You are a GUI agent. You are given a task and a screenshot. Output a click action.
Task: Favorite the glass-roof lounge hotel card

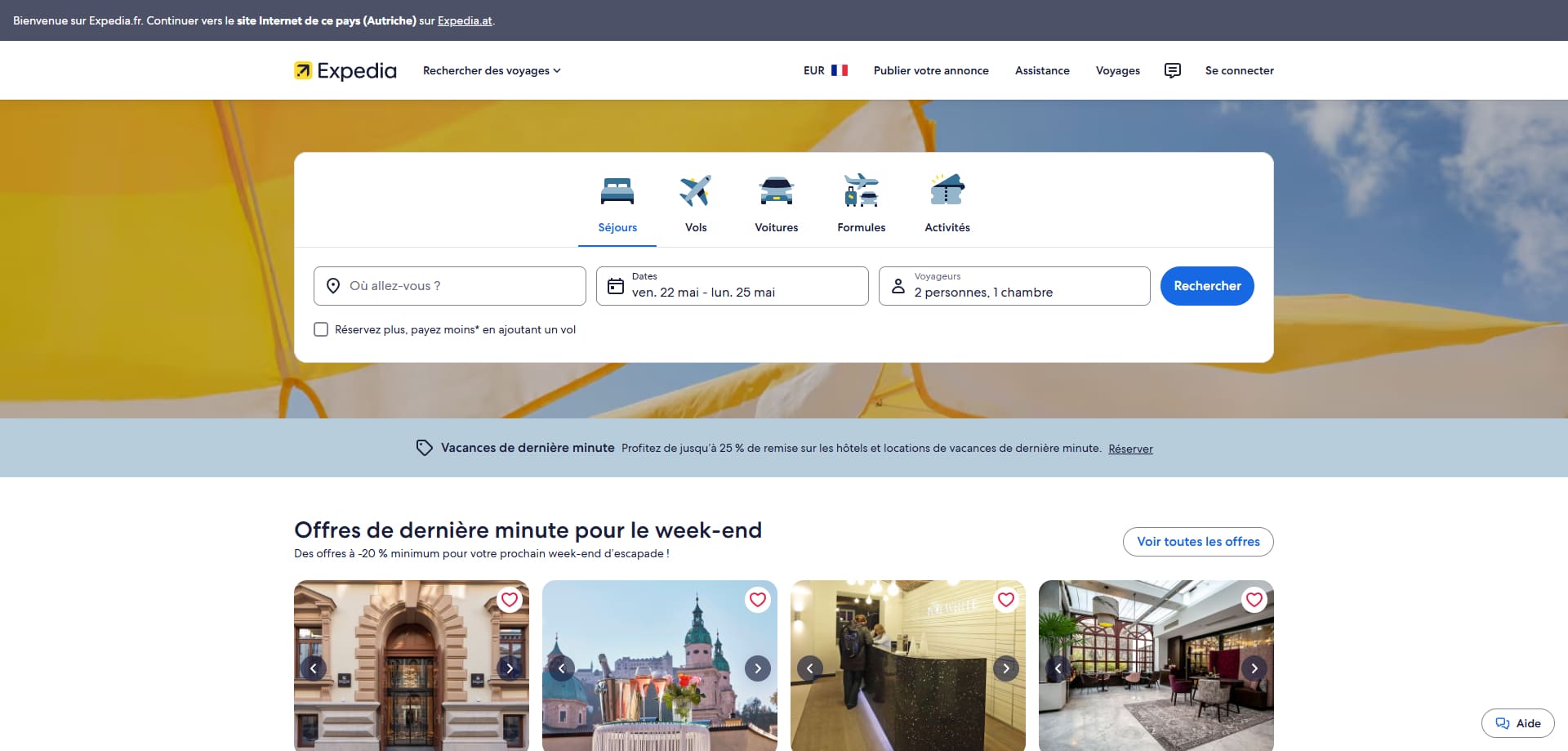pos(1254,600)
